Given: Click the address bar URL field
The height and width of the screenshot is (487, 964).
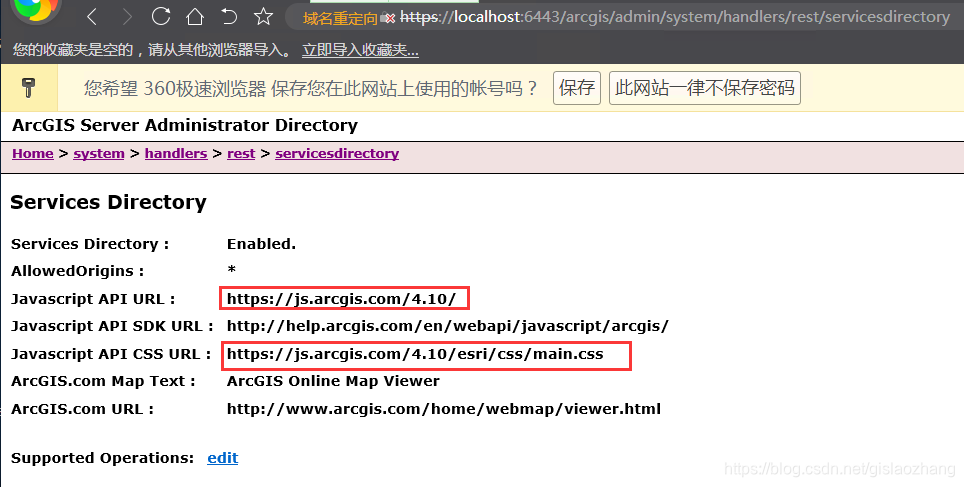Looking at the screenshot, I should pyautogui.click(x=674, y=17).
